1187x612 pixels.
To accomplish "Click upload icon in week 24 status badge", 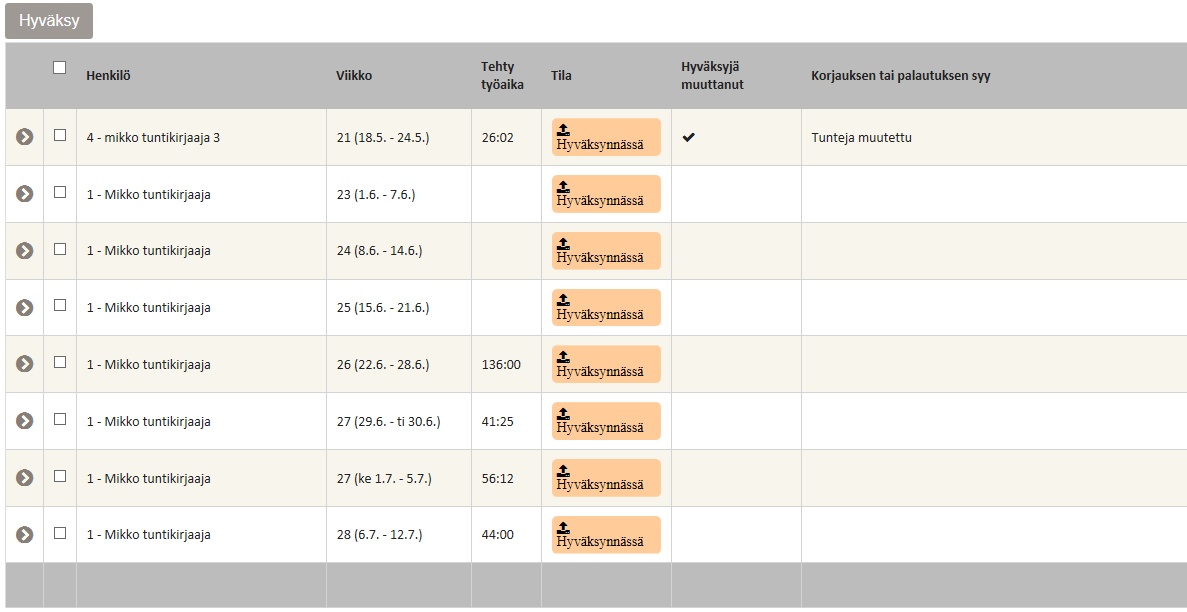I will pos(563,243).
